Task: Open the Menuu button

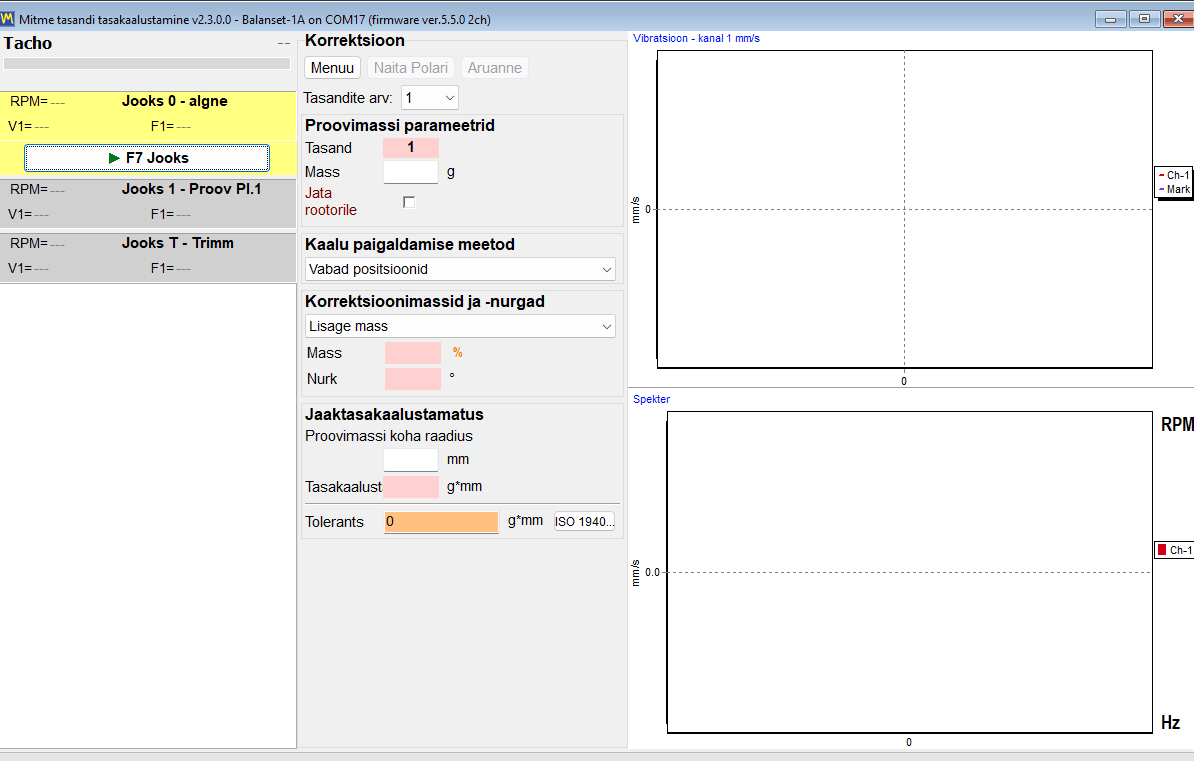Action: click(332, 68)
